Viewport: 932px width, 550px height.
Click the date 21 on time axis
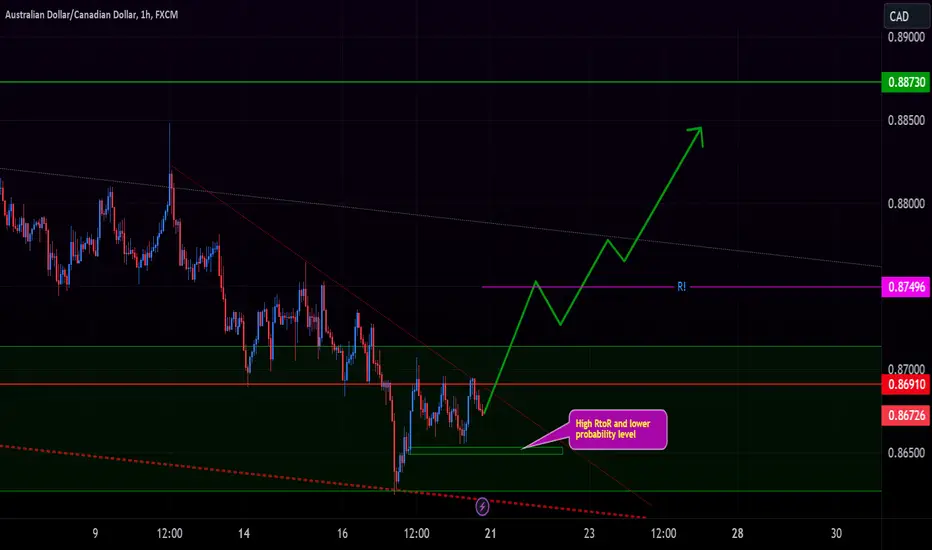490,533
